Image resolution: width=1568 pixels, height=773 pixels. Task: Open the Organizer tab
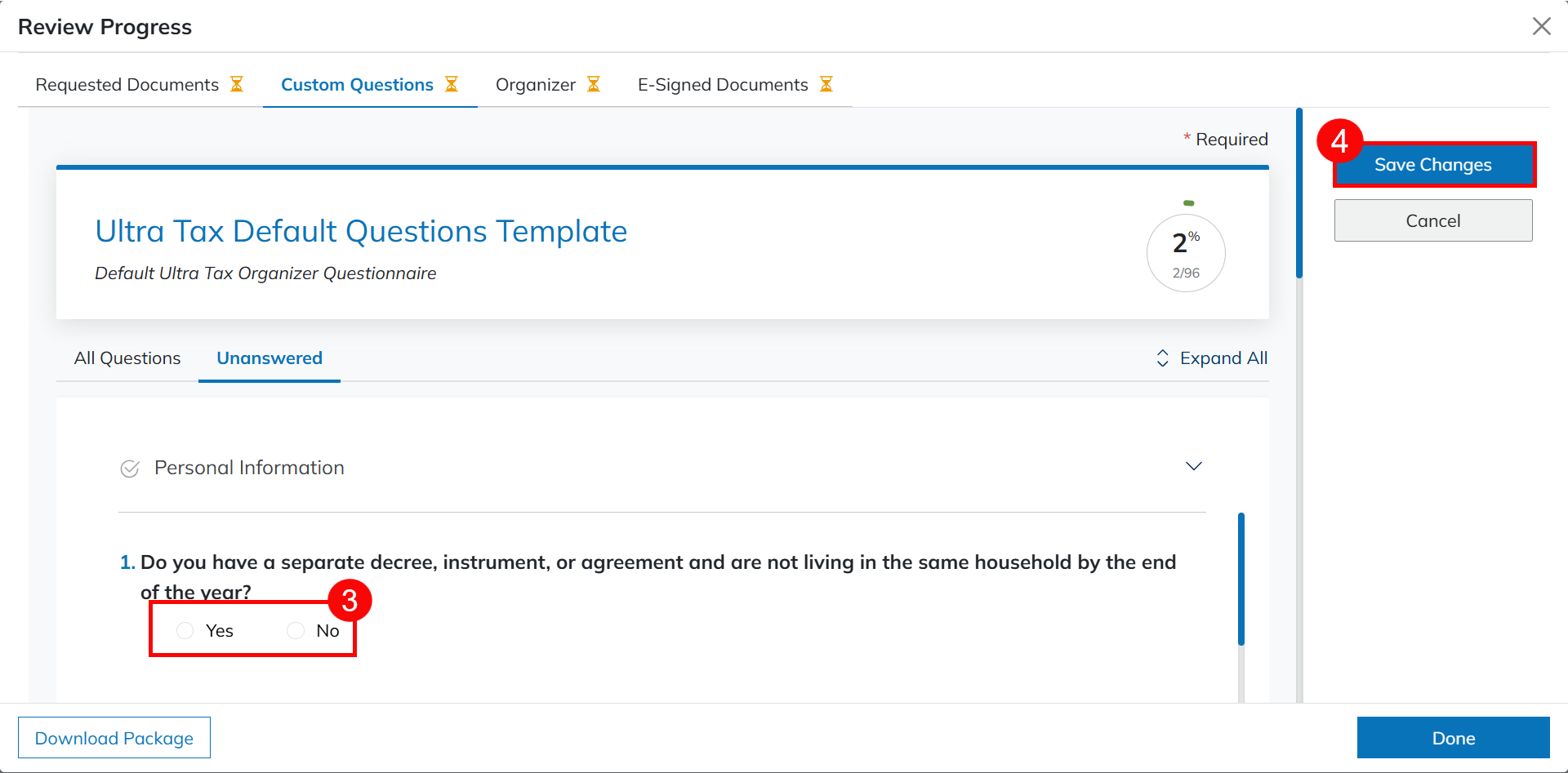click(x=536, y=85)
